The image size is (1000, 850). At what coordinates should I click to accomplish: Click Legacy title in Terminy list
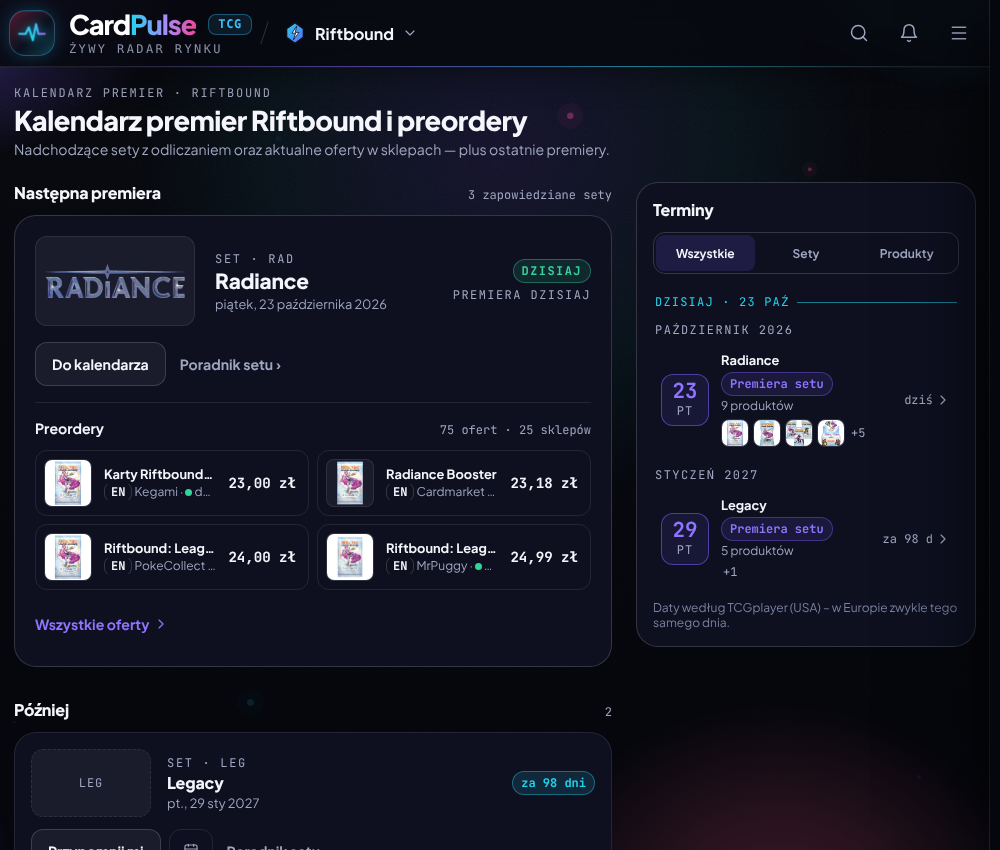pyautogui.click(x=744, y=506)
